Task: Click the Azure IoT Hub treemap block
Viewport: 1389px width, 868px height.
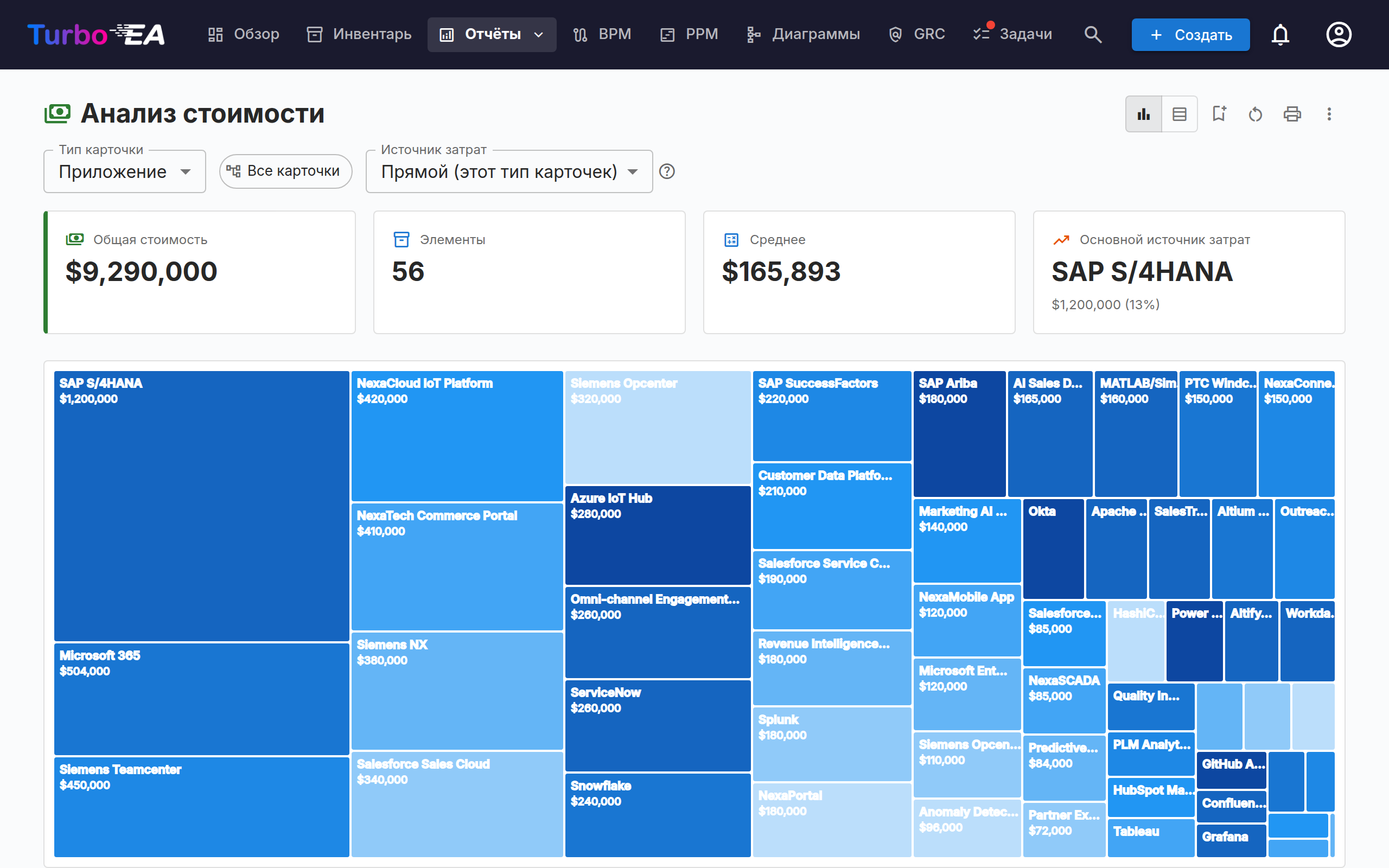Action: coord(658,535)
